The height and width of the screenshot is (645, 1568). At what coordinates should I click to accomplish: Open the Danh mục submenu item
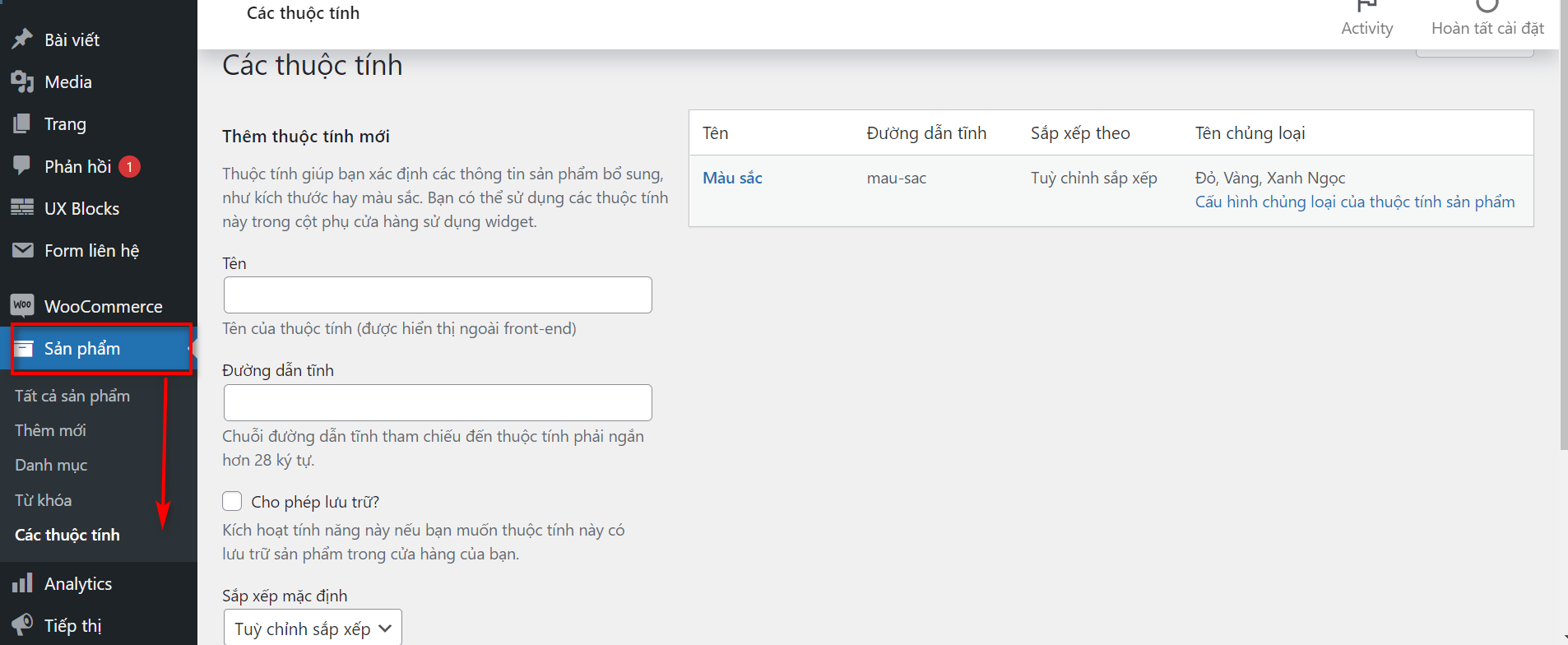click(51, 465)
